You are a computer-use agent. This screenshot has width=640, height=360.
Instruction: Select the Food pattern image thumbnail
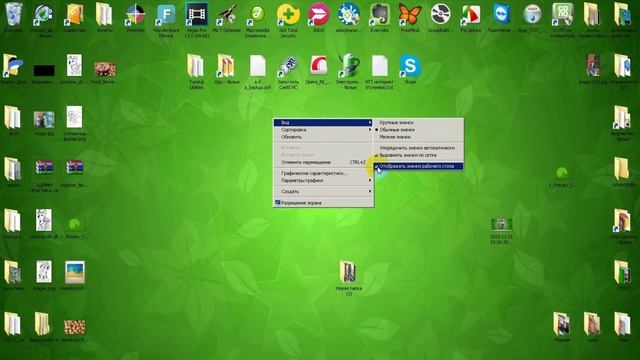pyautogui.click(x=105, y=69)
